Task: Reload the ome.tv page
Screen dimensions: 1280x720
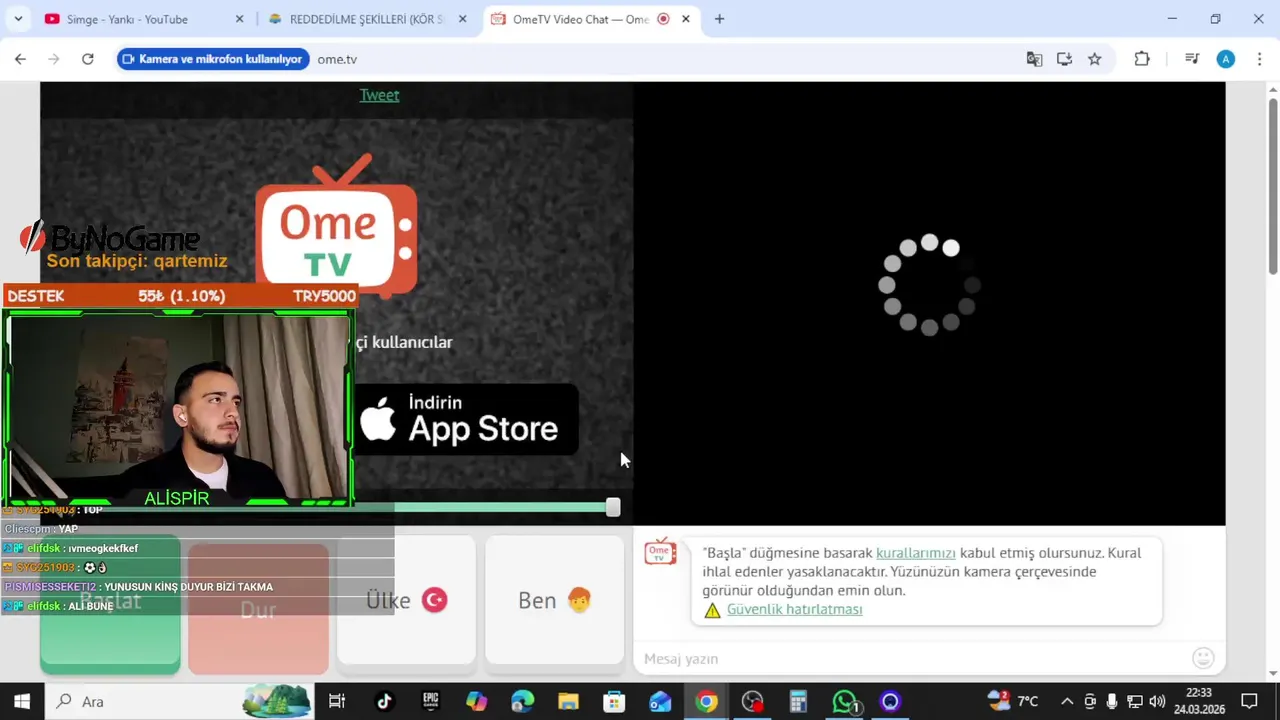Action: click(x=88, y=59)
